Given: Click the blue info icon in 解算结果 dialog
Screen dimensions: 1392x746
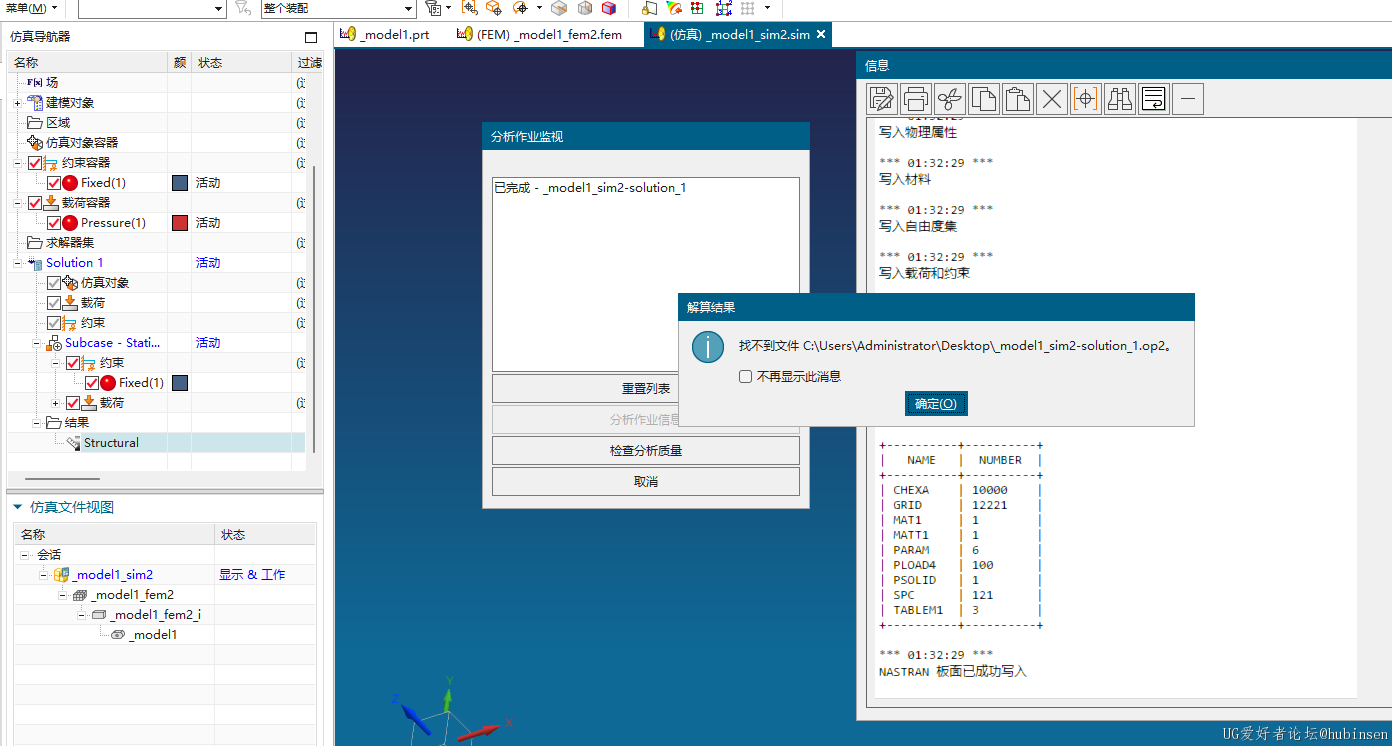Looking at the screenshot, I should (x=709, y=348).
